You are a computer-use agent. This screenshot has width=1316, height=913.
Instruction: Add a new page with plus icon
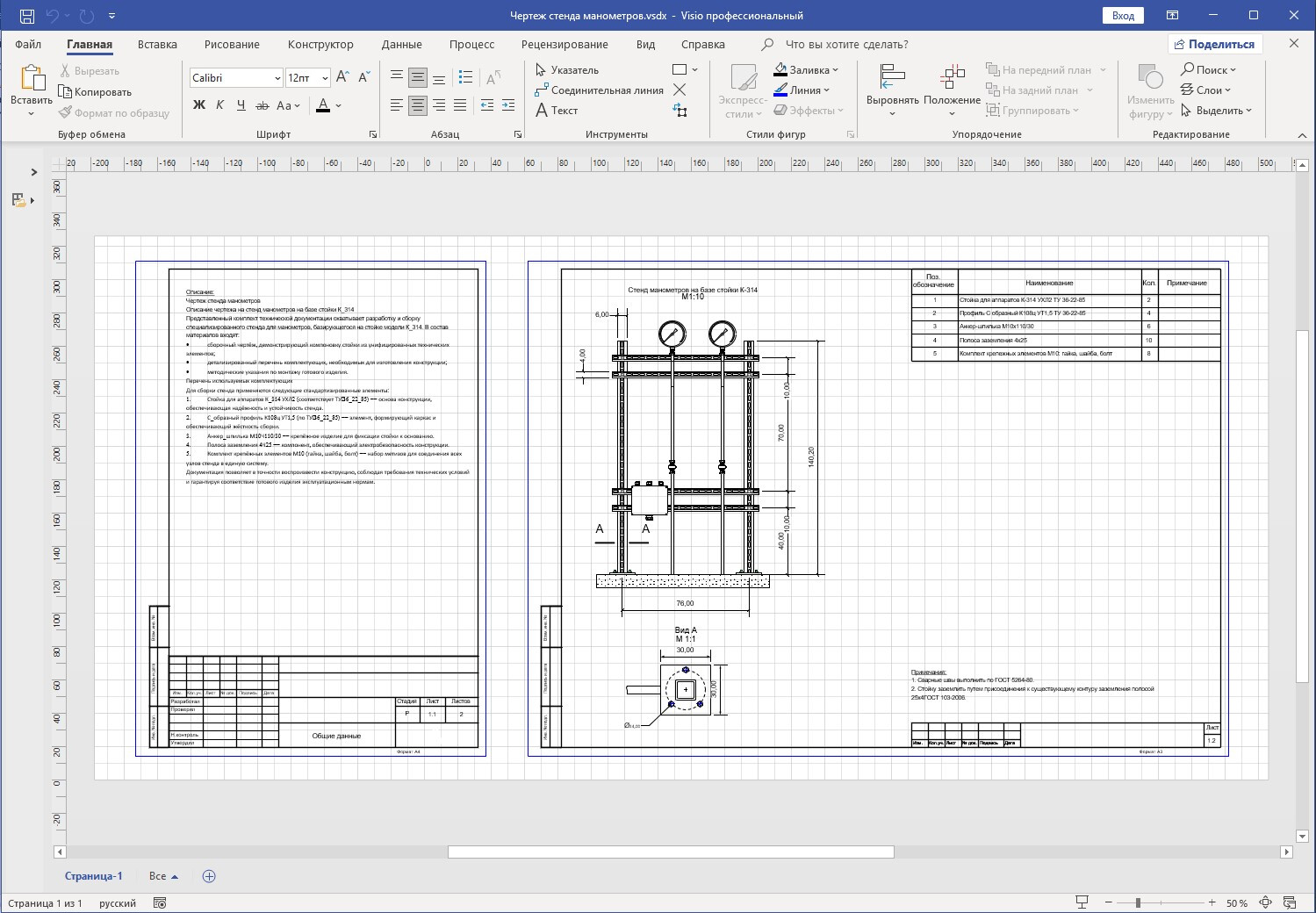pyautogui.click(x=209, y=876)
